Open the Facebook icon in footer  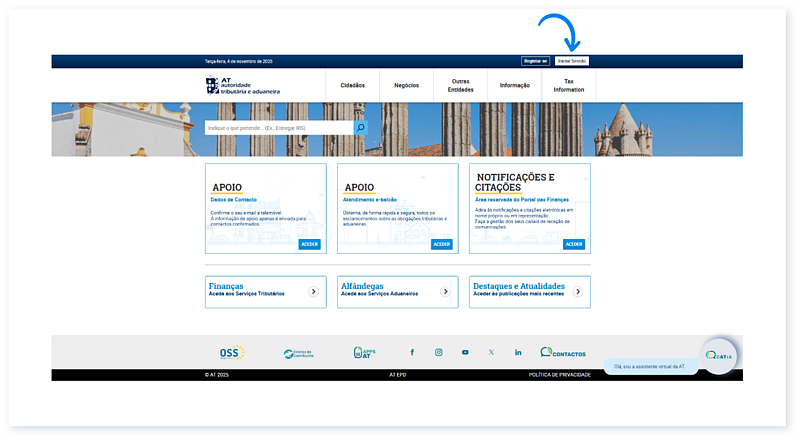pyautogui.click(x=412, y=353)
